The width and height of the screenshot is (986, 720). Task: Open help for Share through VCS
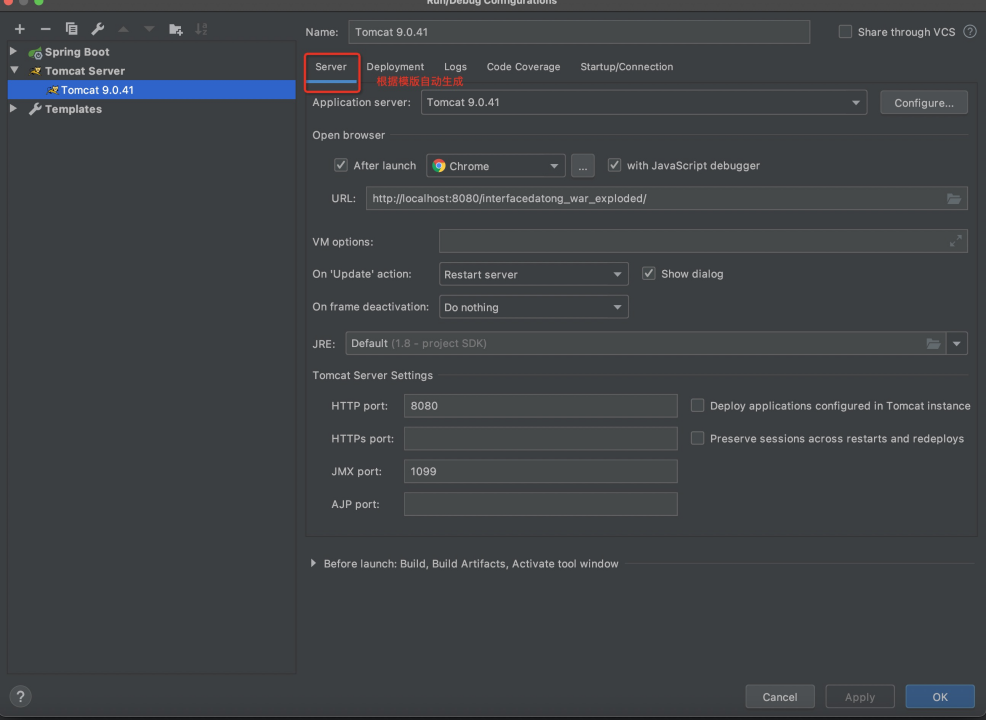[x=970, y=31]
